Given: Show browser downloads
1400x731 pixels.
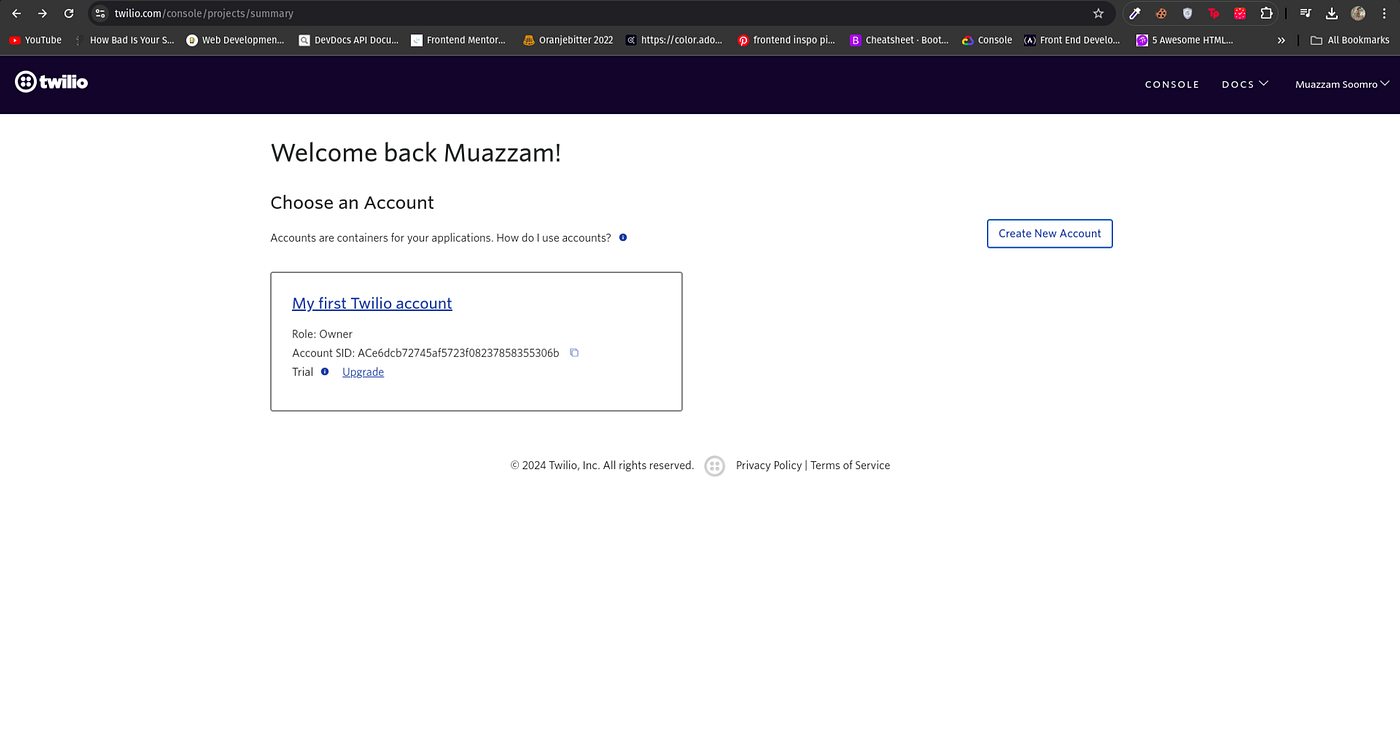Looking at the screenshot, I should pyautogui.click(x=1332, y=13).
